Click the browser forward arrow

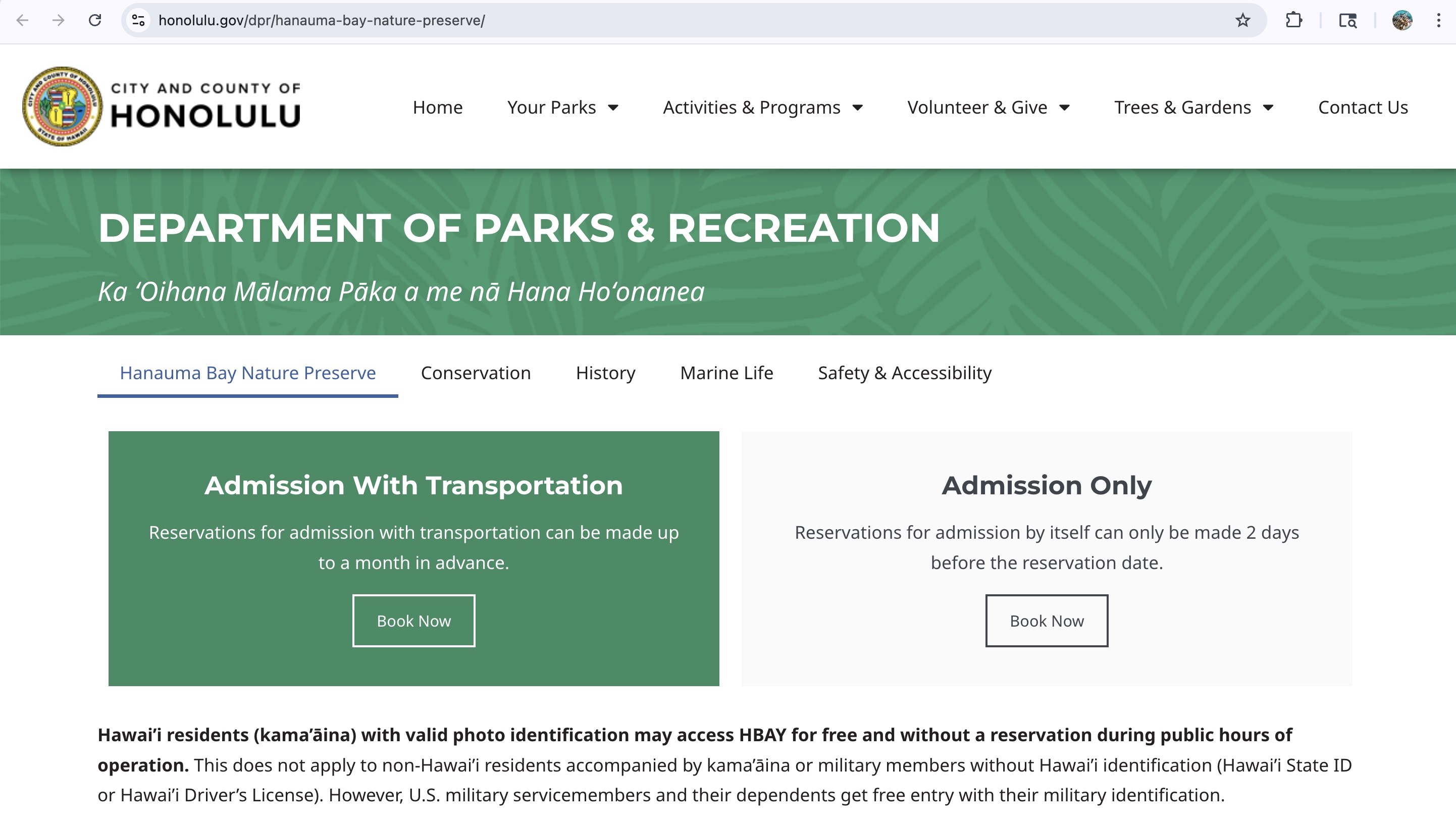pyautogui.click(x=58, y=20)
